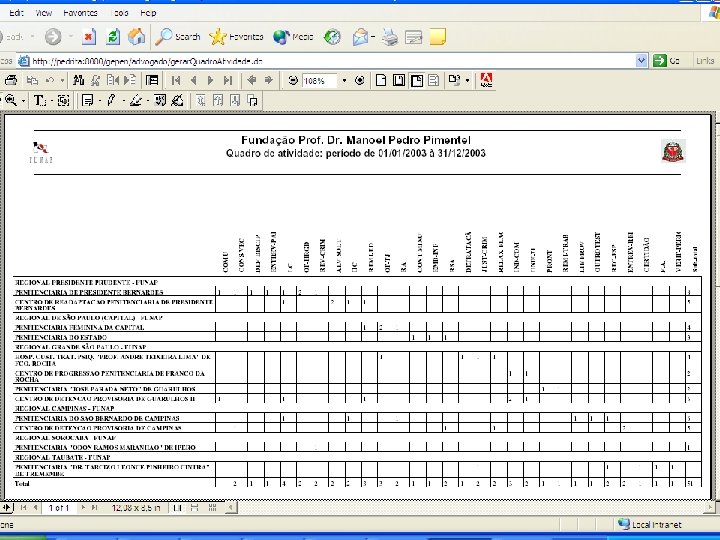Select the Highlight tool
This screenshot has height=540, width=720.
tap(135, 100)
